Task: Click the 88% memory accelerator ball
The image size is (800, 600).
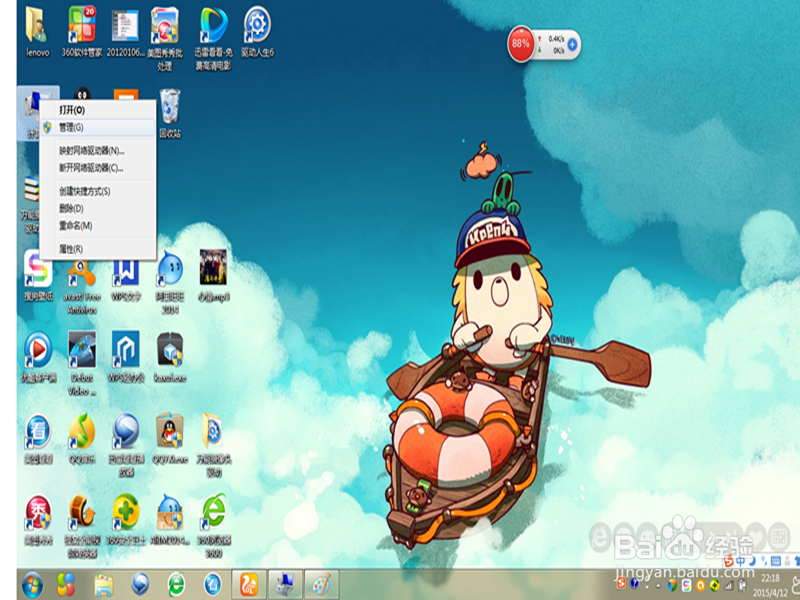Action: tap(520, 44)
